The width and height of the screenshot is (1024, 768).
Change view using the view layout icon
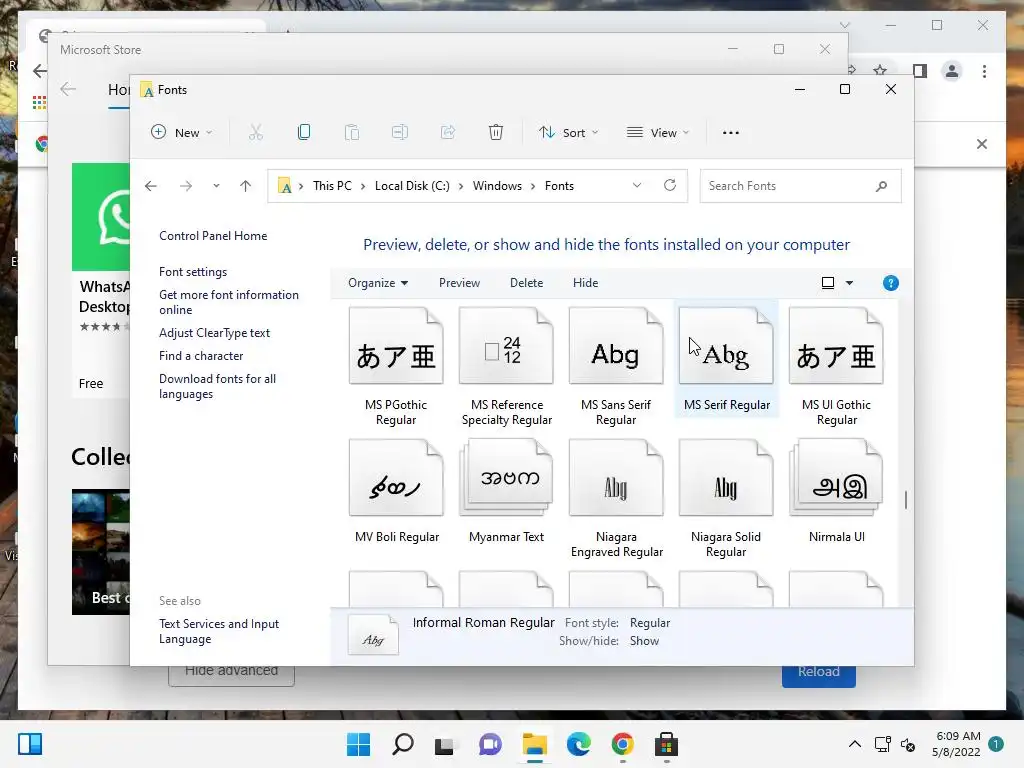pos(827,283)
